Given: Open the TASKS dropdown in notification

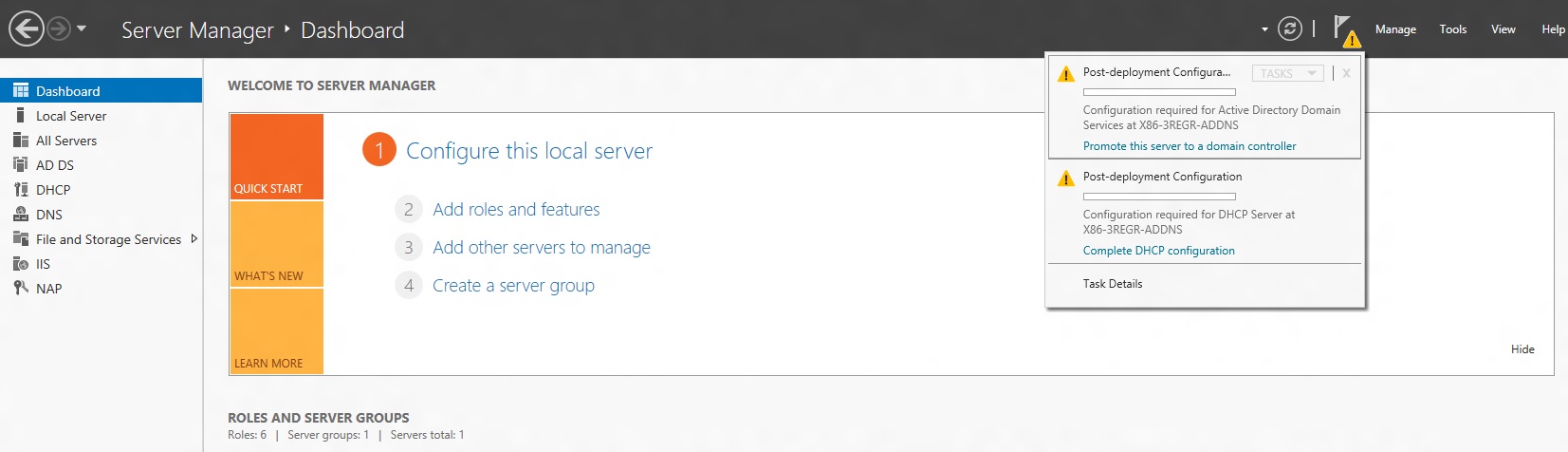Looking at the screenshot, I should point(1287,73).
